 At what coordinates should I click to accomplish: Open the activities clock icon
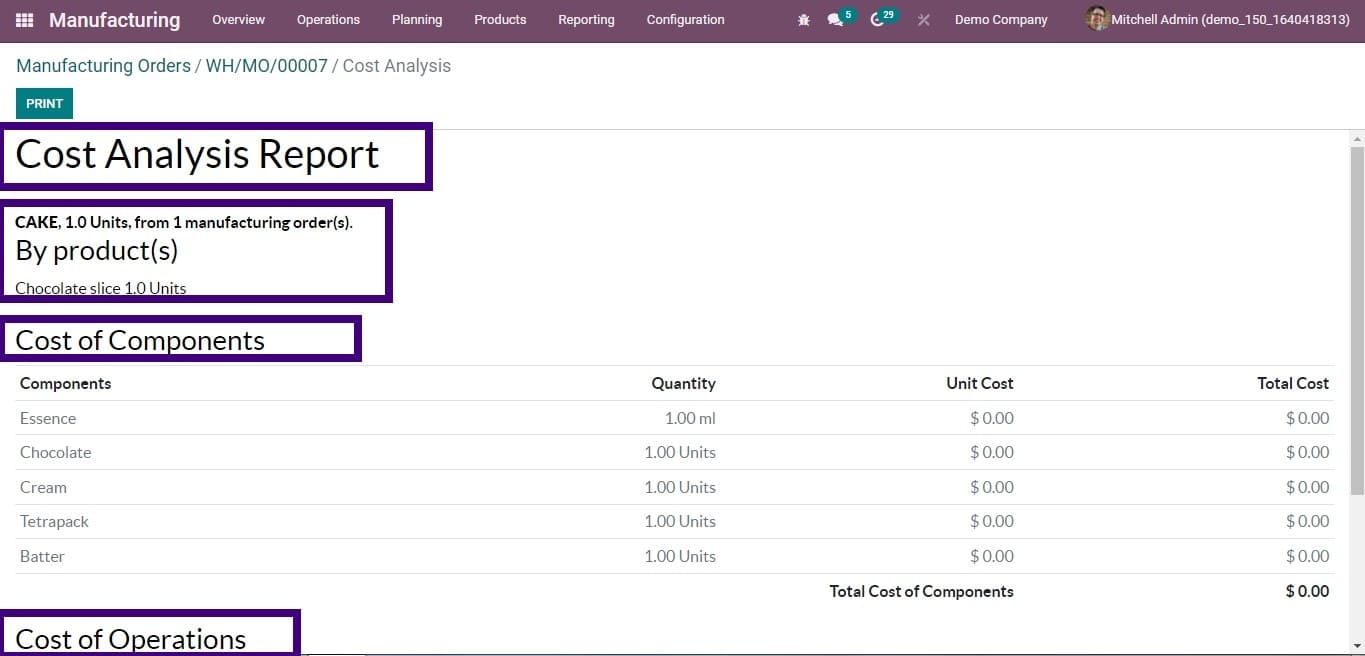(877, 20)
